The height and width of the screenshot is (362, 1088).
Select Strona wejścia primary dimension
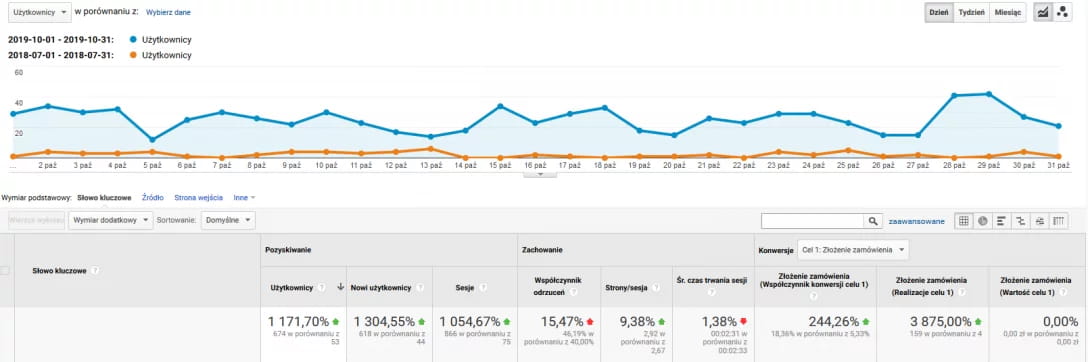point(198,198)
